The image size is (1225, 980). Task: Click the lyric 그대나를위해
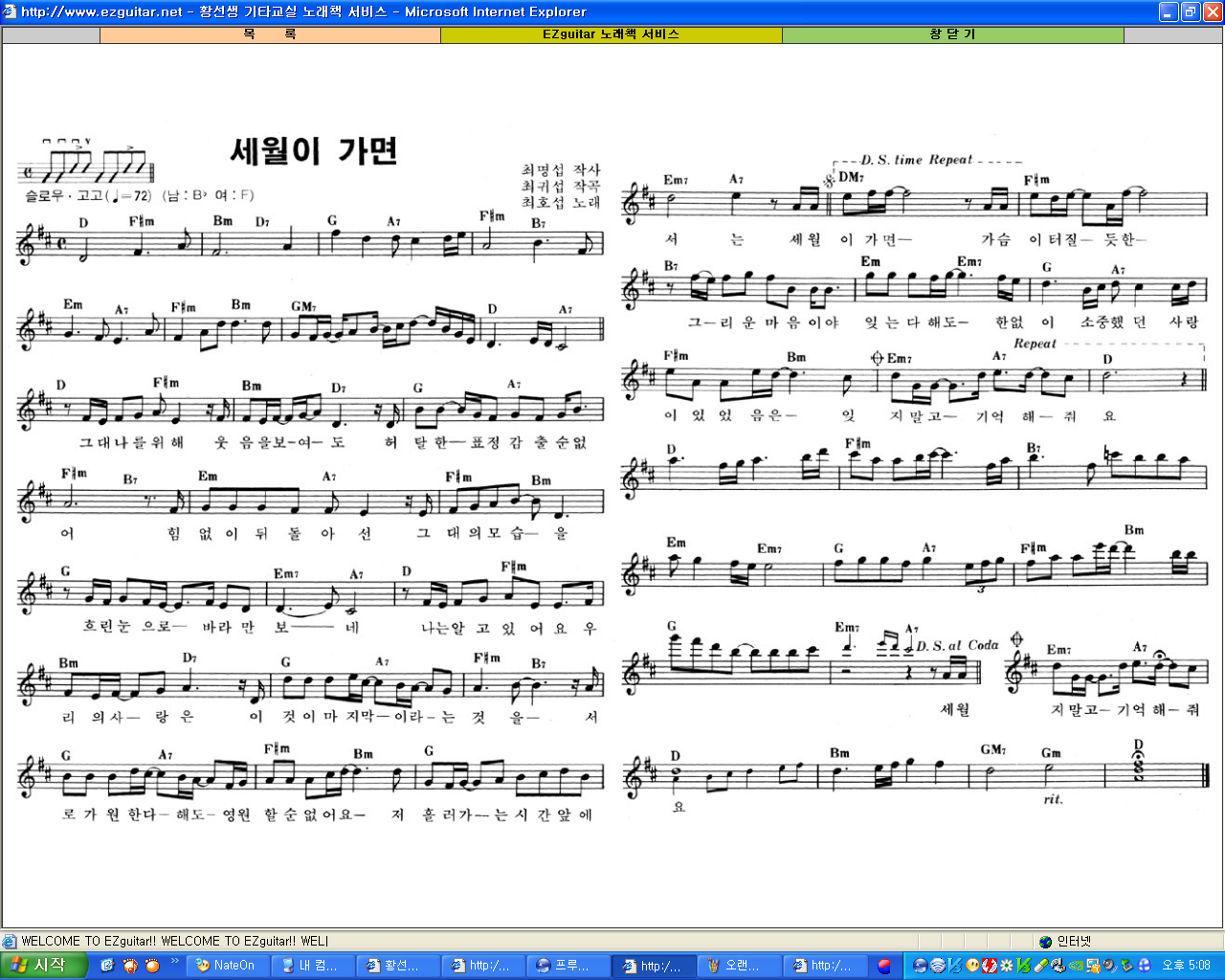[131, 442]
